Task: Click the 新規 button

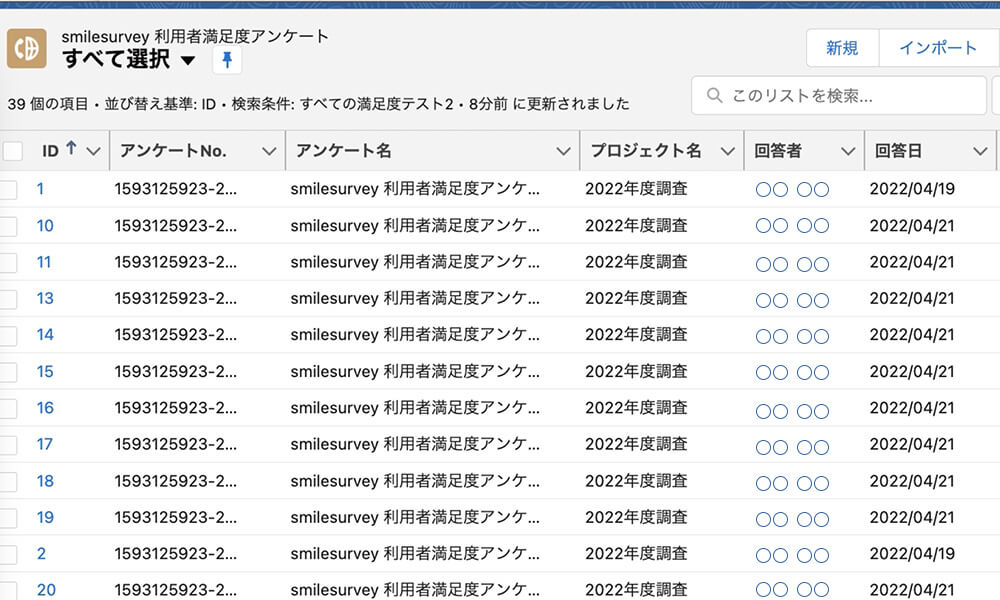Action: (x=842, y=48)
